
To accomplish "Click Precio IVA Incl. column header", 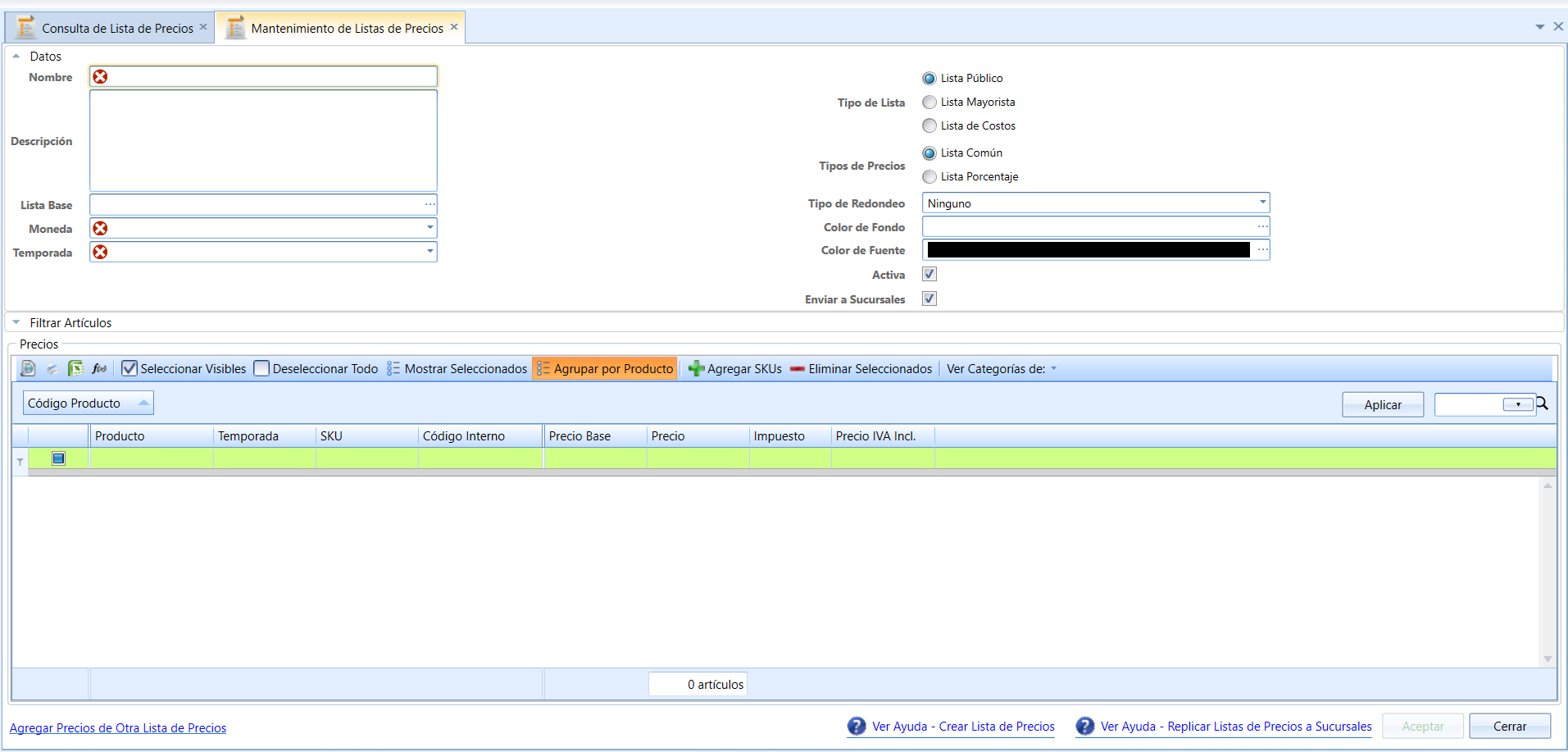I will 883,436.
